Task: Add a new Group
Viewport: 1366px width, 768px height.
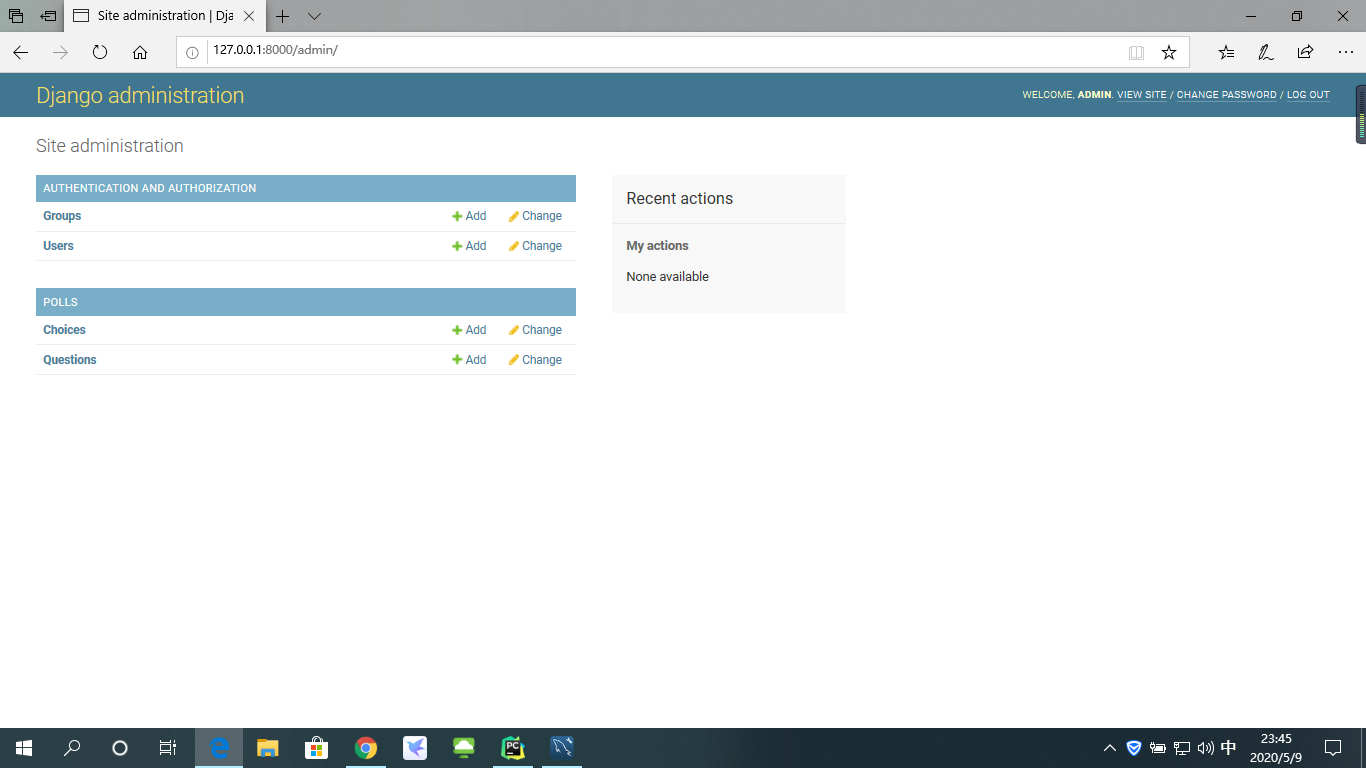Action: point(469,216)
